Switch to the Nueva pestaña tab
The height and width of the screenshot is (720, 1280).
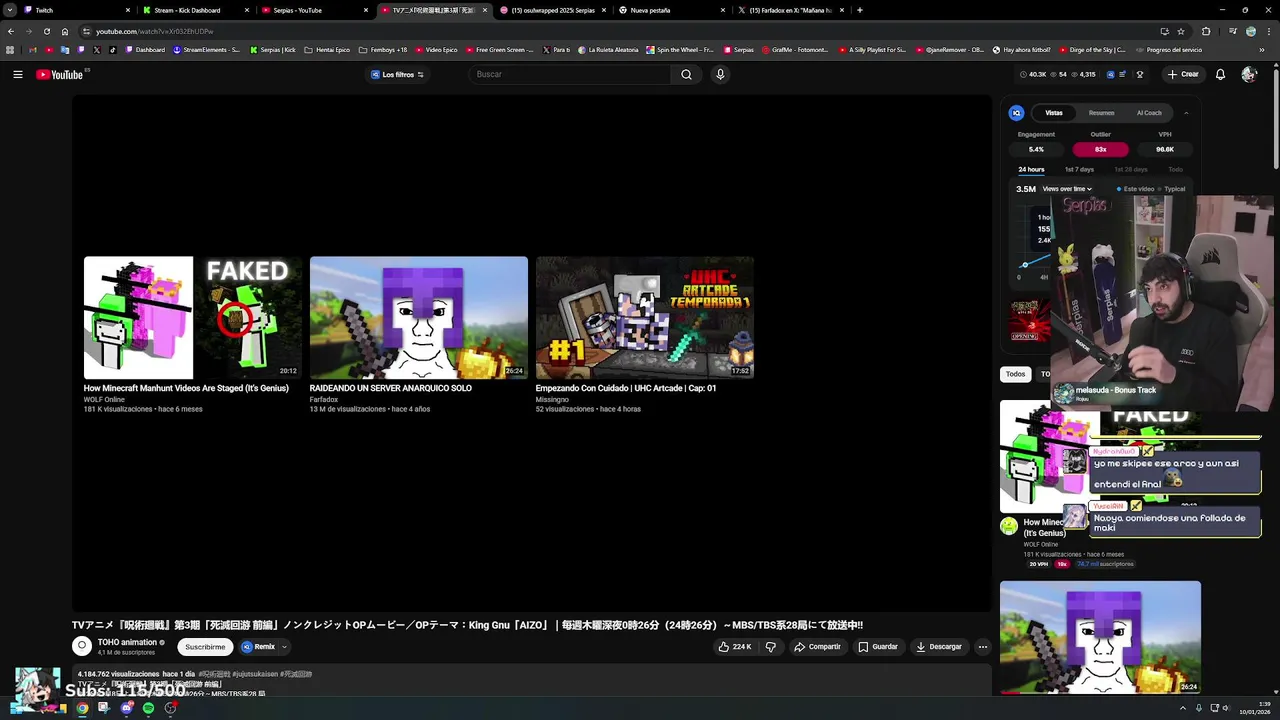(670, 10)
